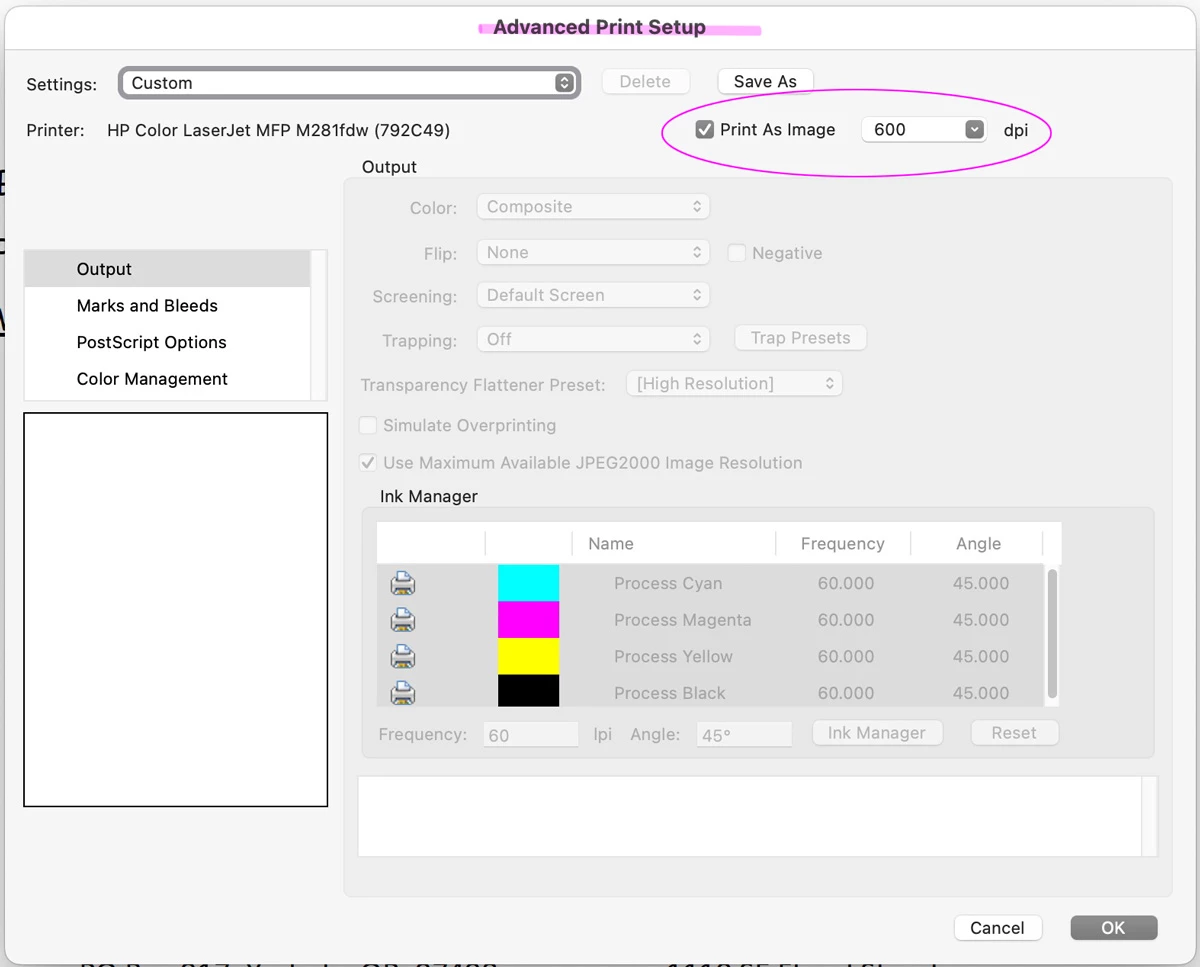This screenshot has width=1200, height=967.
Task: Click the 45.000 angle value for Process Magenta
Action: tap(981, 620)
